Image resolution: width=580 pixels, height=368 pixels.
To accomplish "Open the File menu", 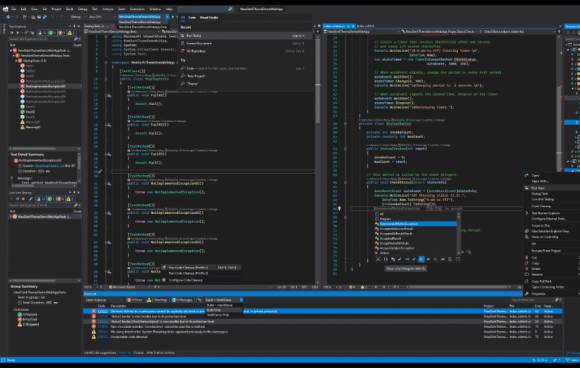I will [14, 9].
